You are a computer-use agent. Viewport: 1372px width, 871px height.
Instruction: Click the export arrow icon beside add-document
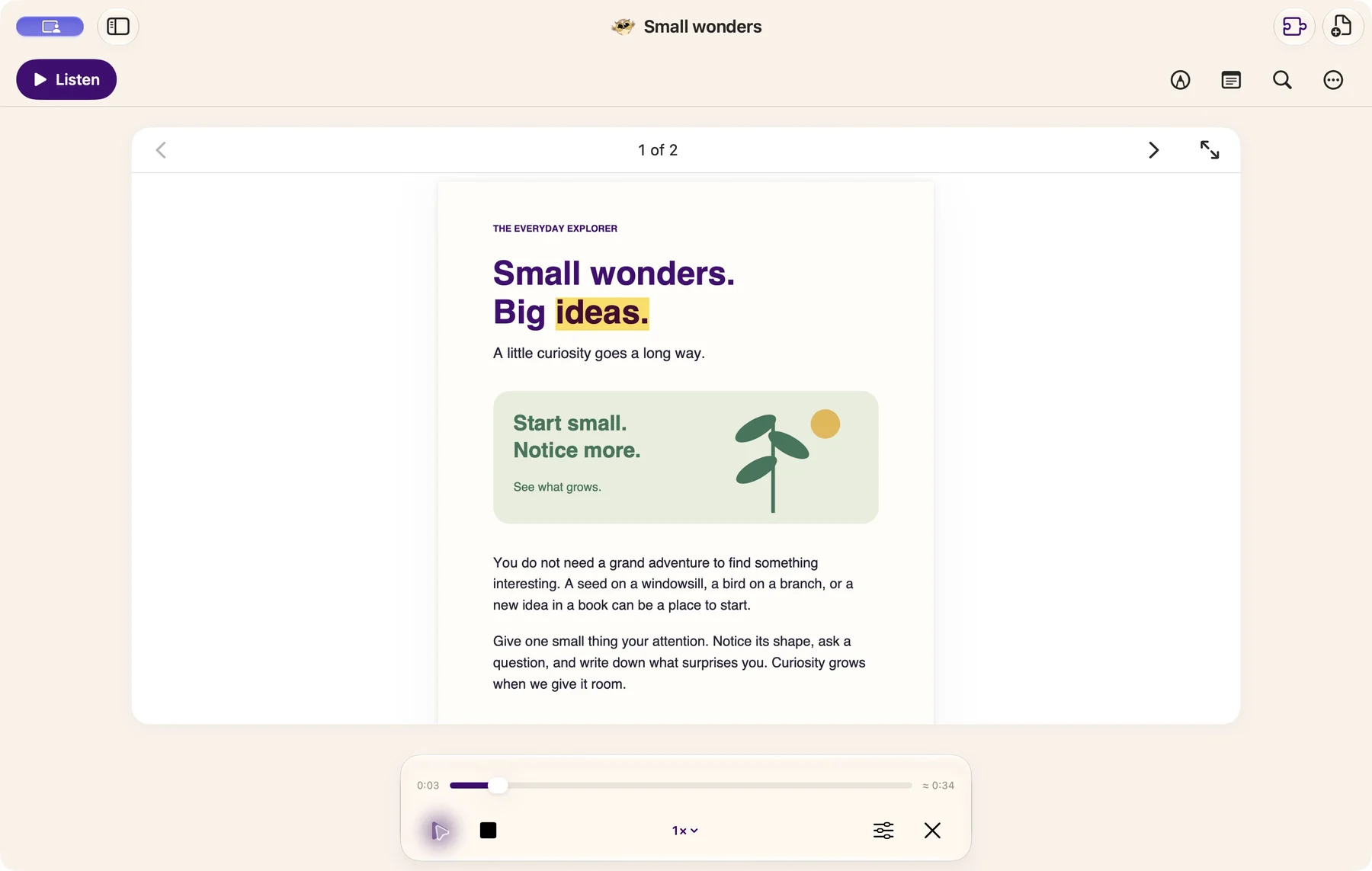pos(1294,27)
